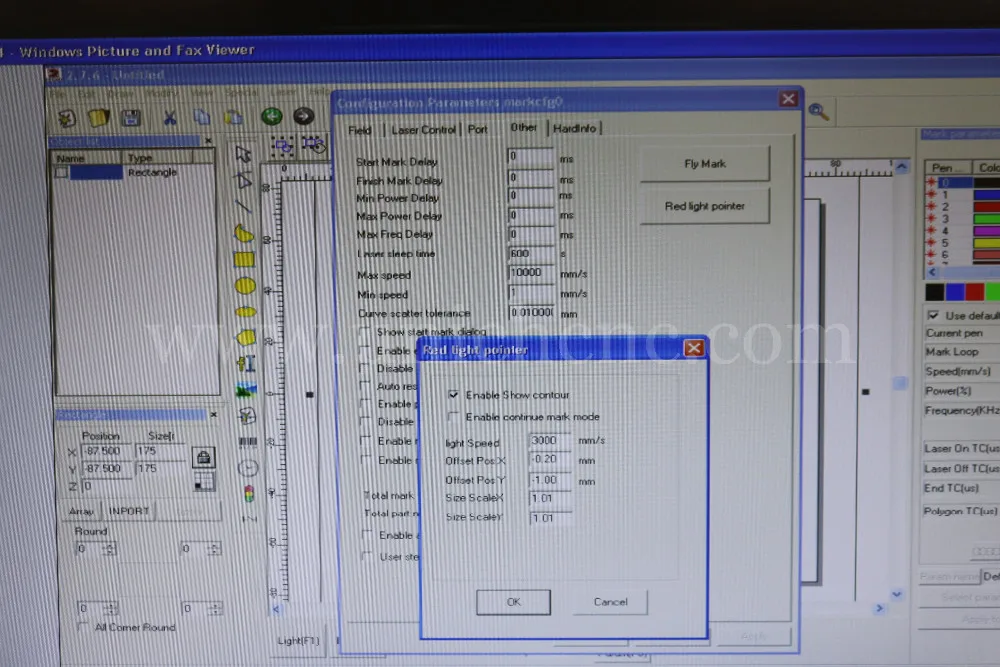Select the Timer clock tool
Viewport: 1000px width, 667px height.
click(x=248, y=468)
